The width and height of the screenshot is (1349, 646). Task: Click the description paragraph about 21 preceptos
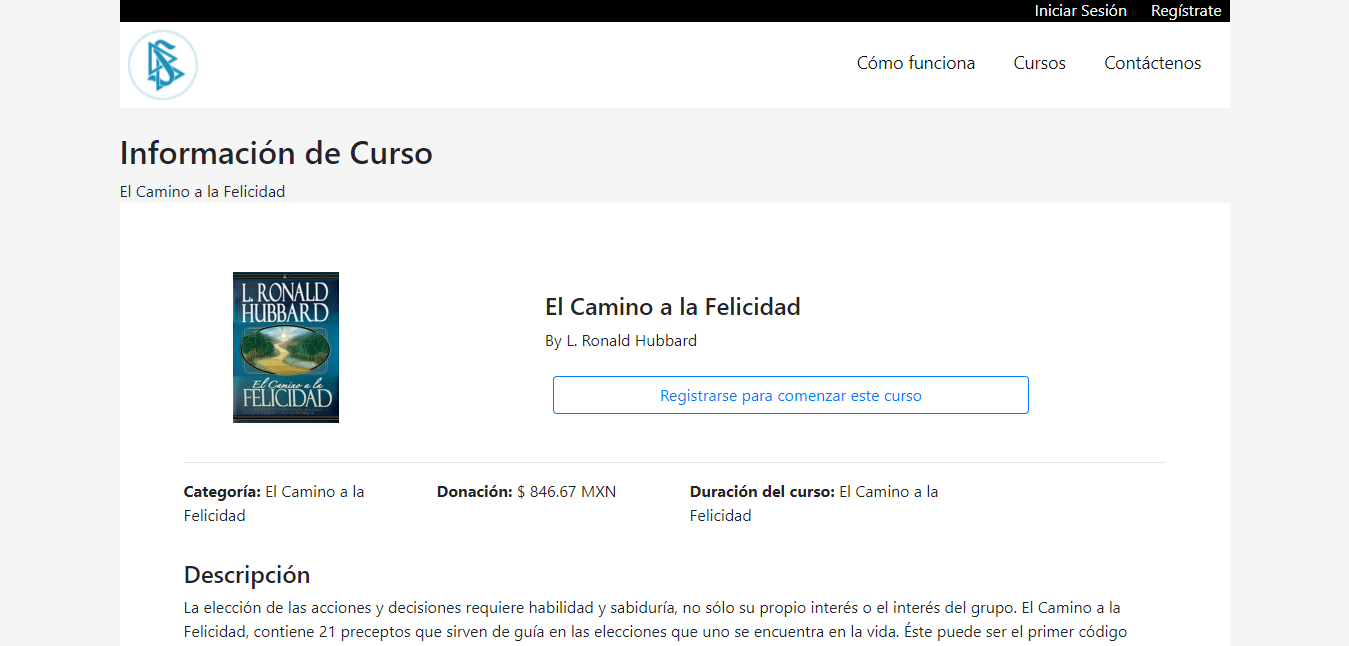coord(651,620)
